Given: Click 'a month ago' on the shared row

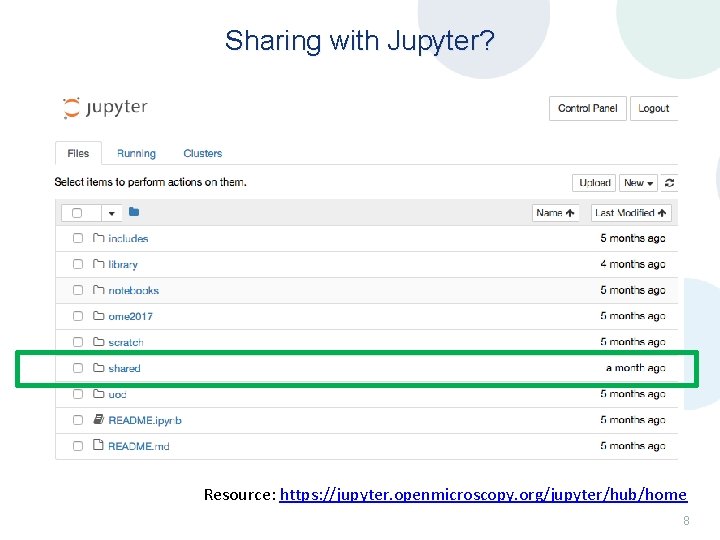Looking at the screenshot, I should [636, 368].
